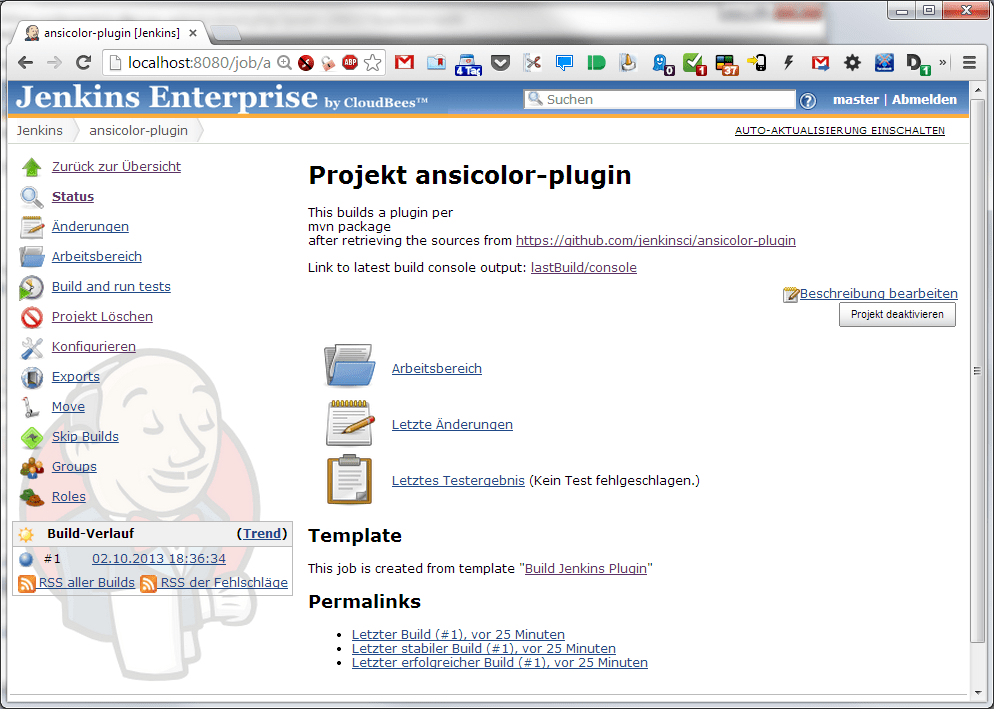994x709 pixels.
Task: Expand hidden extensions with the chevron overflow
Action: pyautogui.click(x=942, y=63)
